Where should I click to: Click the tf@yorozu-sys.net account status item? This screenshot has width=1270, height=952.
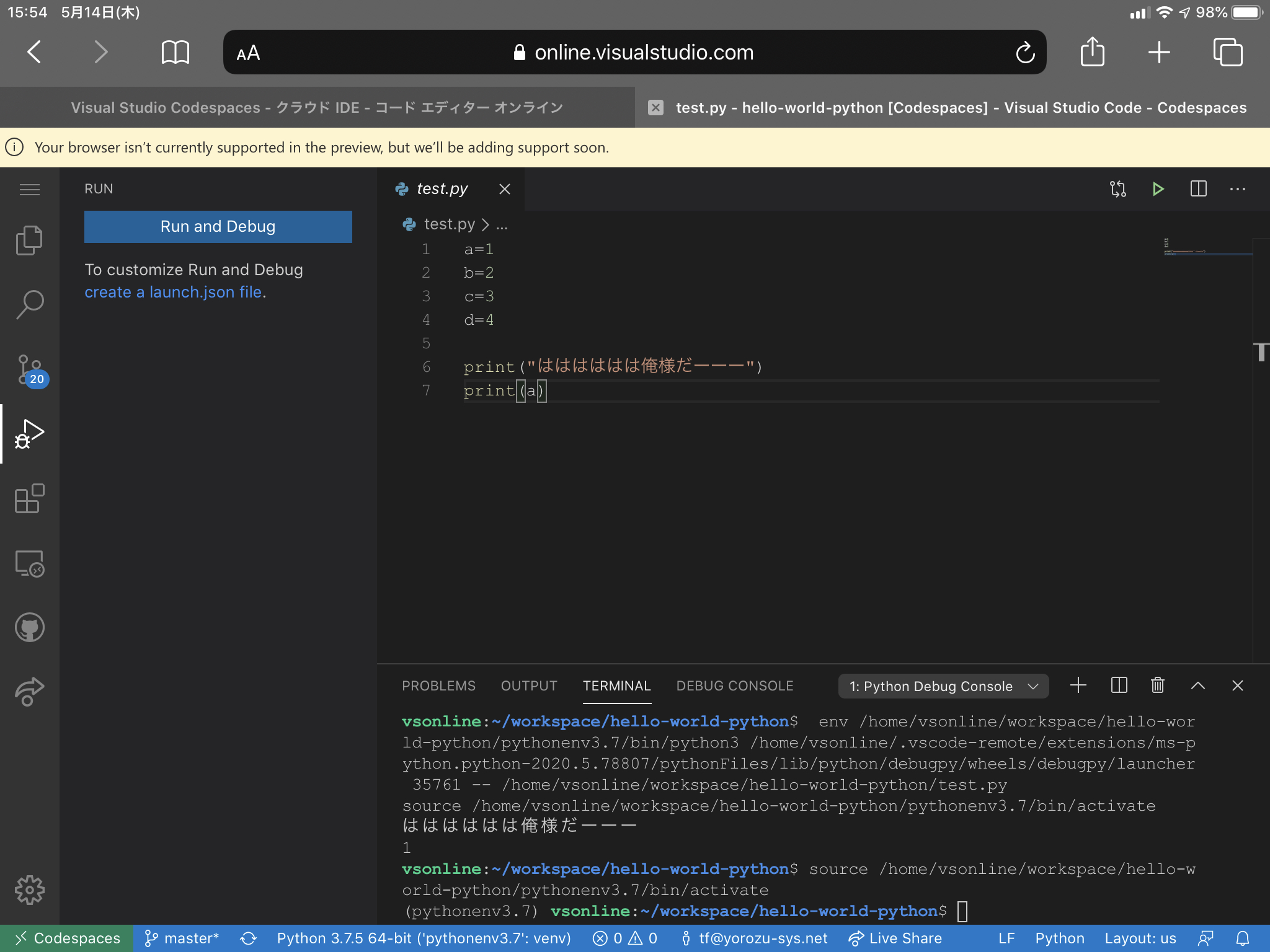click(754, 938)
